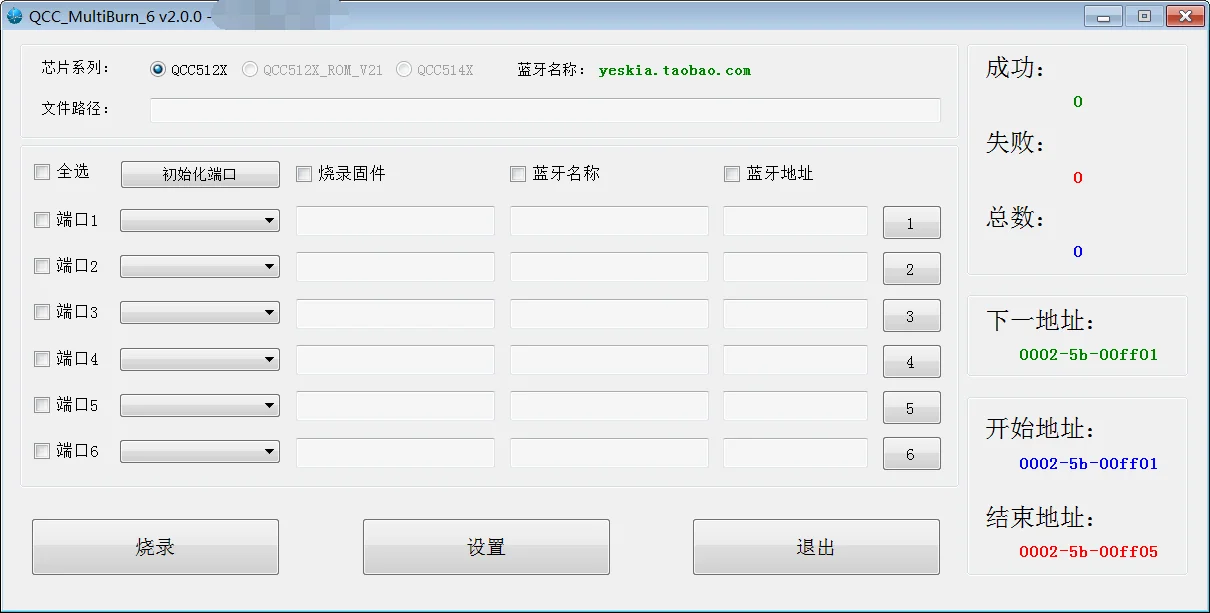1210x613 pixels.
Task: Open the 端口4 port dropdown
Action: click(x=200, y=360)
